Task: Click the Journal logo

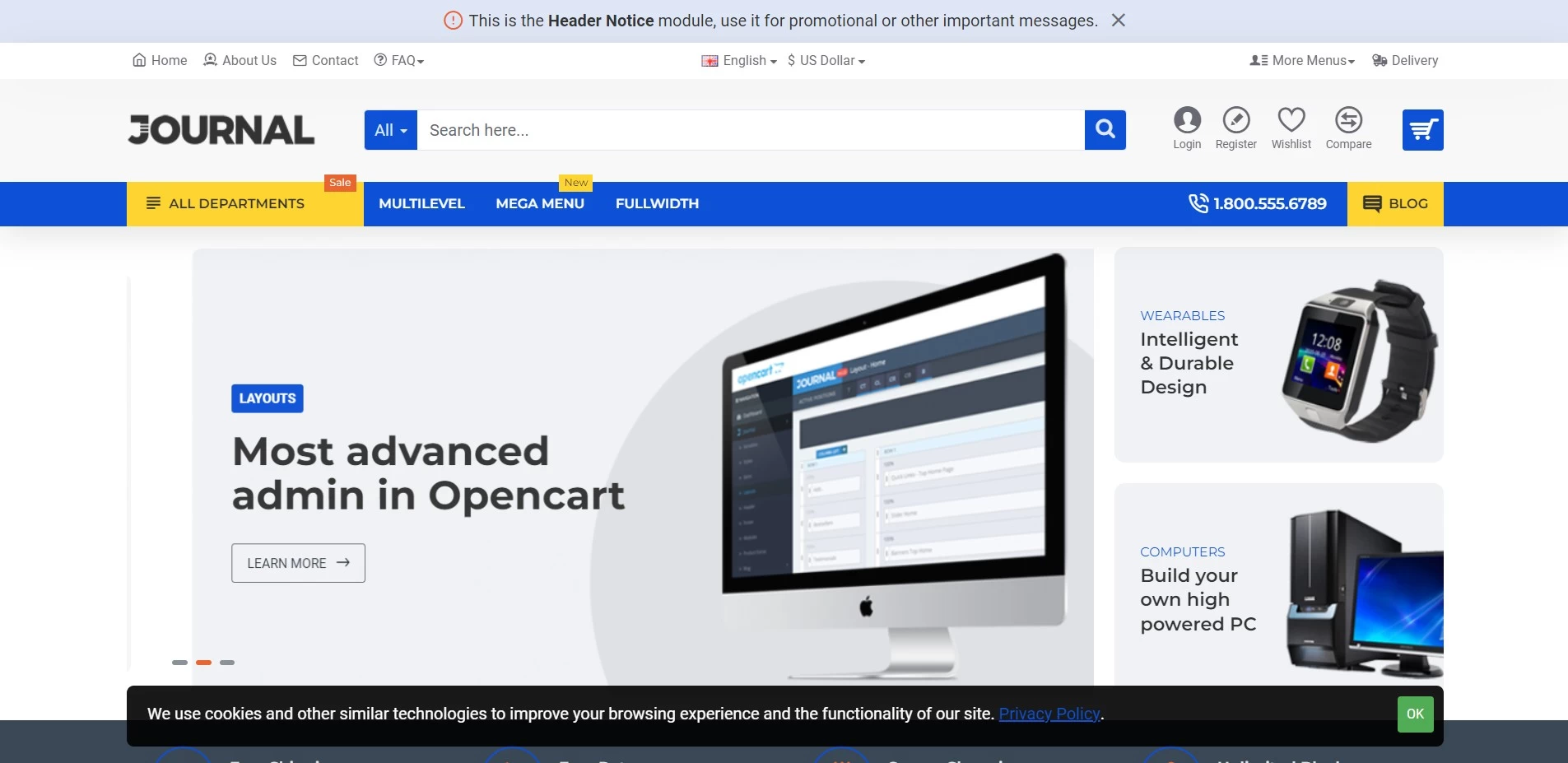Action: click(221, 129)
